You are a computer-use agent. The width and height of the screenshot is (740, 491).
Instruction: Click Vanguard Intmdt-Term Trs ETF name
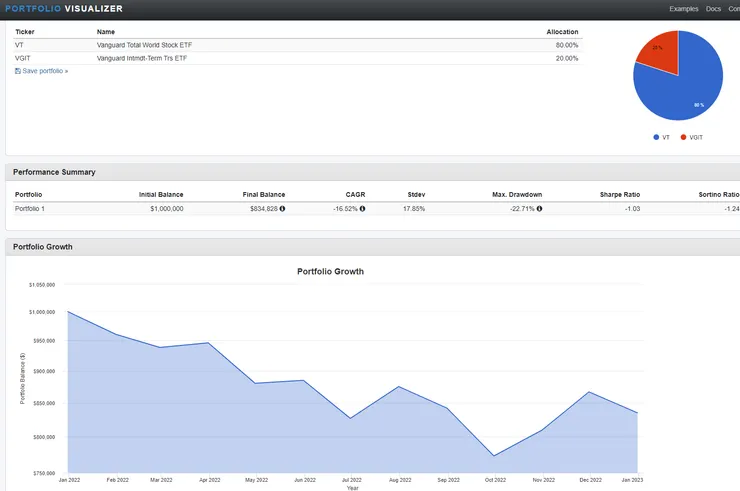[142, 58]
